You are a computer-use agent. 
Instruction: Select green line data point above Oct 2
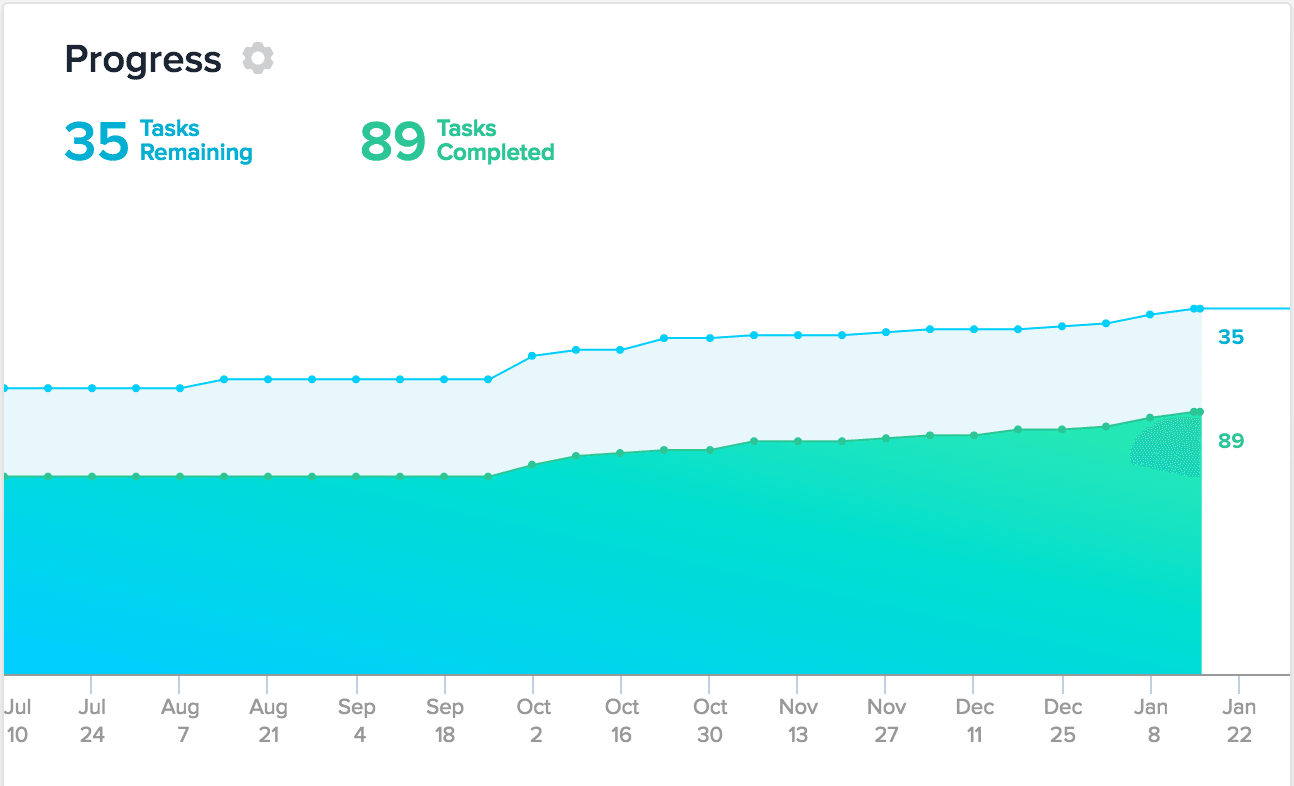point(532,465)
